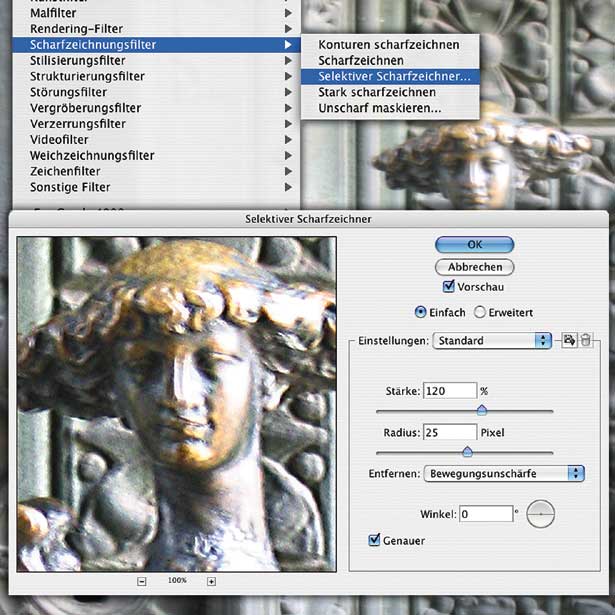Zoom in the preview with plus icon
Screen dimensions: 615x615
pyautogui.click(x=211, y=581)
